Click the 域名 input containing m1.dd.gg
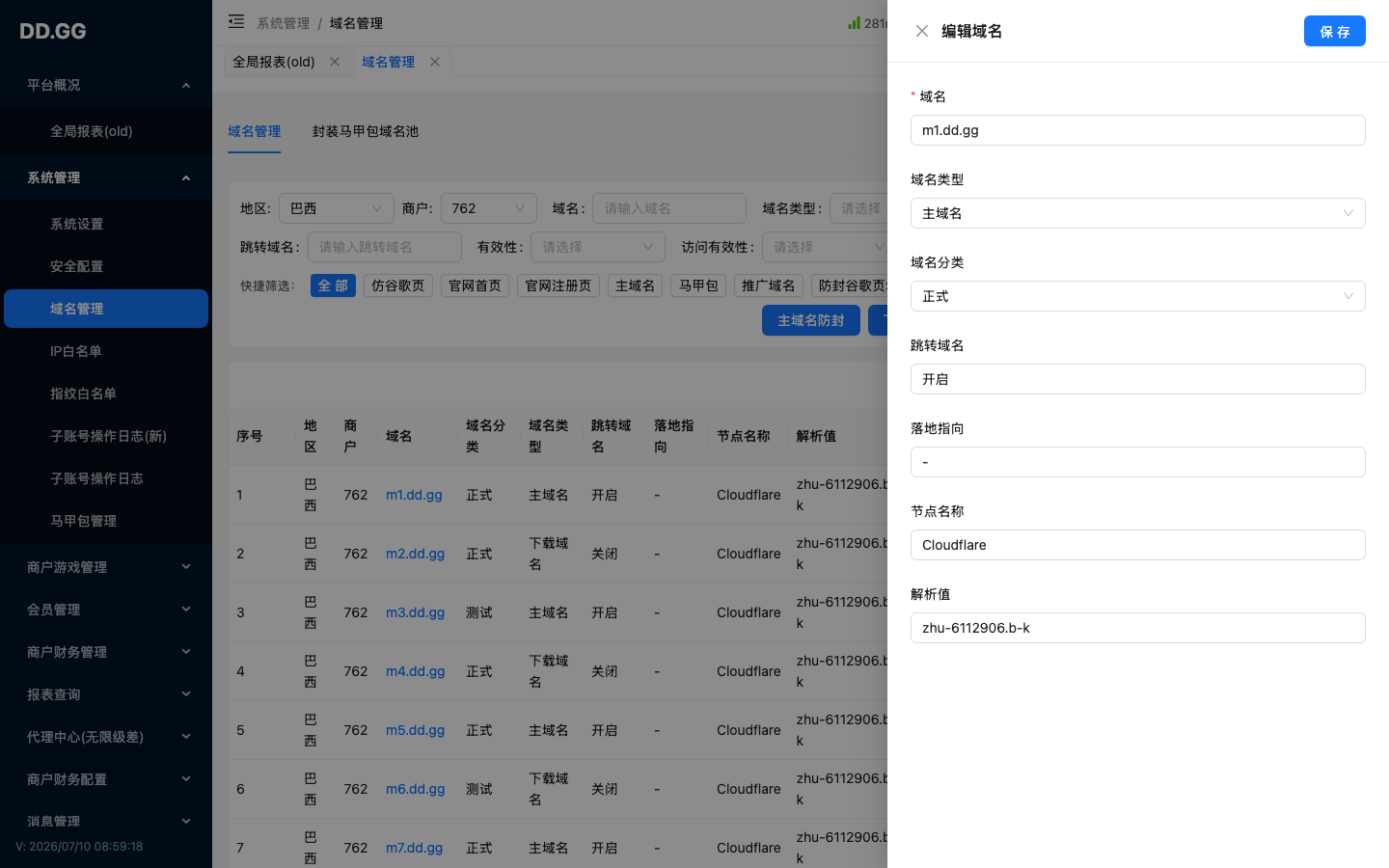Viewport: 1389px width, 868px height. point(1138,130)
